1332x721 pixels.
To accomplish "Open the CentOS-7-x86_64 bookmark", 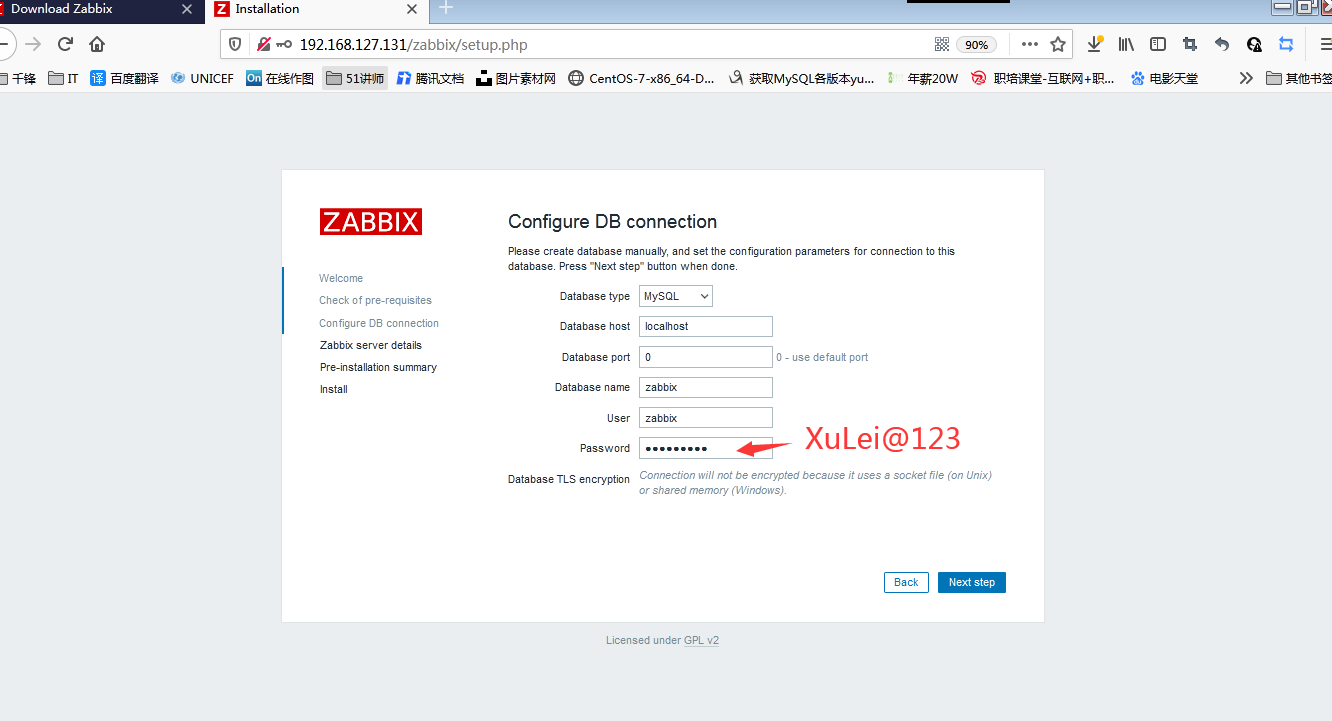I will [641, 78].
